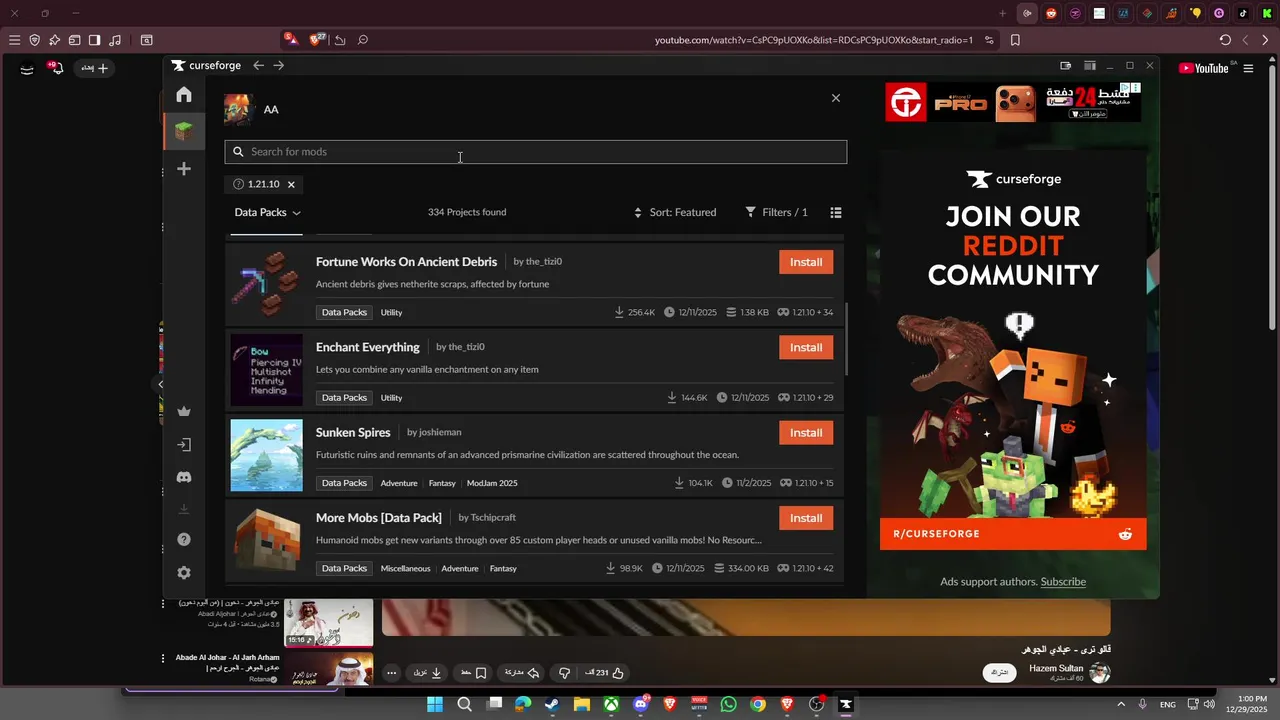Open Windows taskbar search icon
Image resolution: width=1280 pixels, height=720 pixels.
[x=464, y=704]
